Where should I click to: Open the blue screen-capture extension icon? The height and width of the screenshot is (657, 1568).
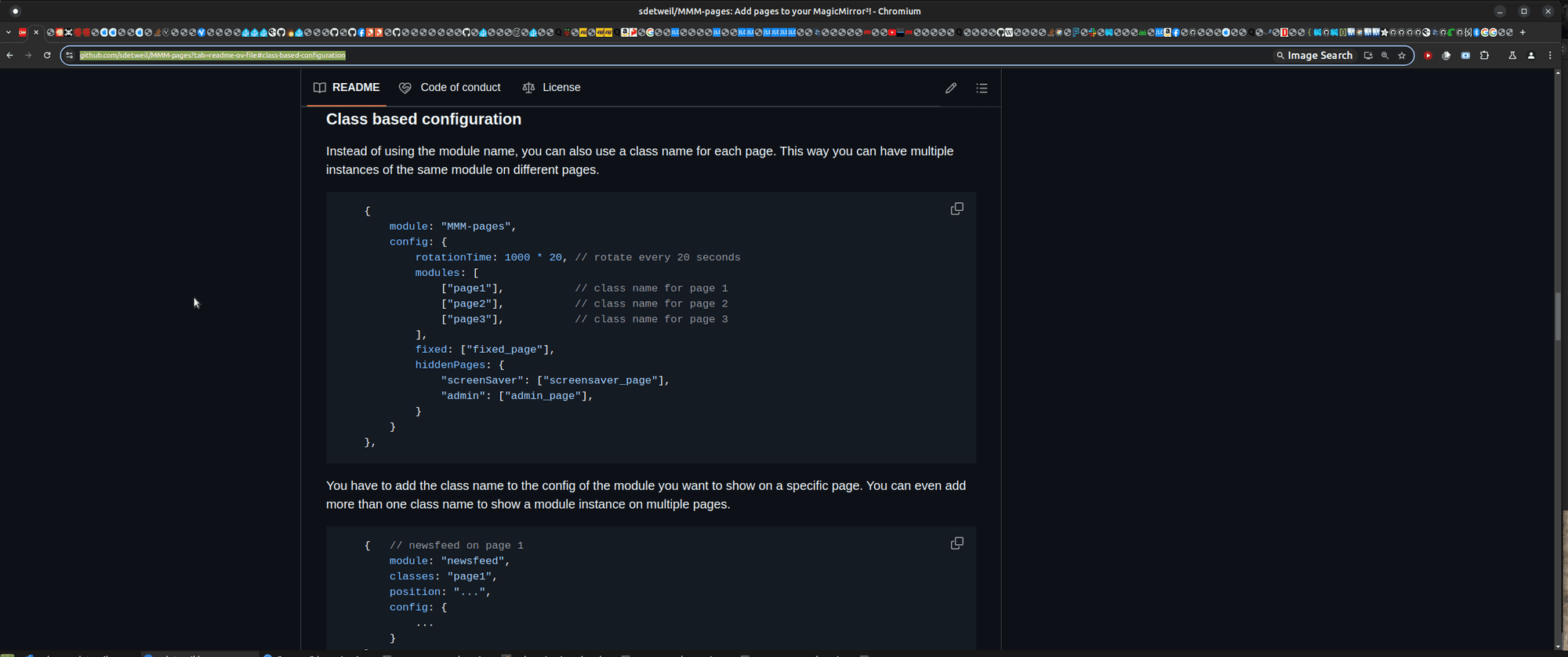tap(1465, 55)
